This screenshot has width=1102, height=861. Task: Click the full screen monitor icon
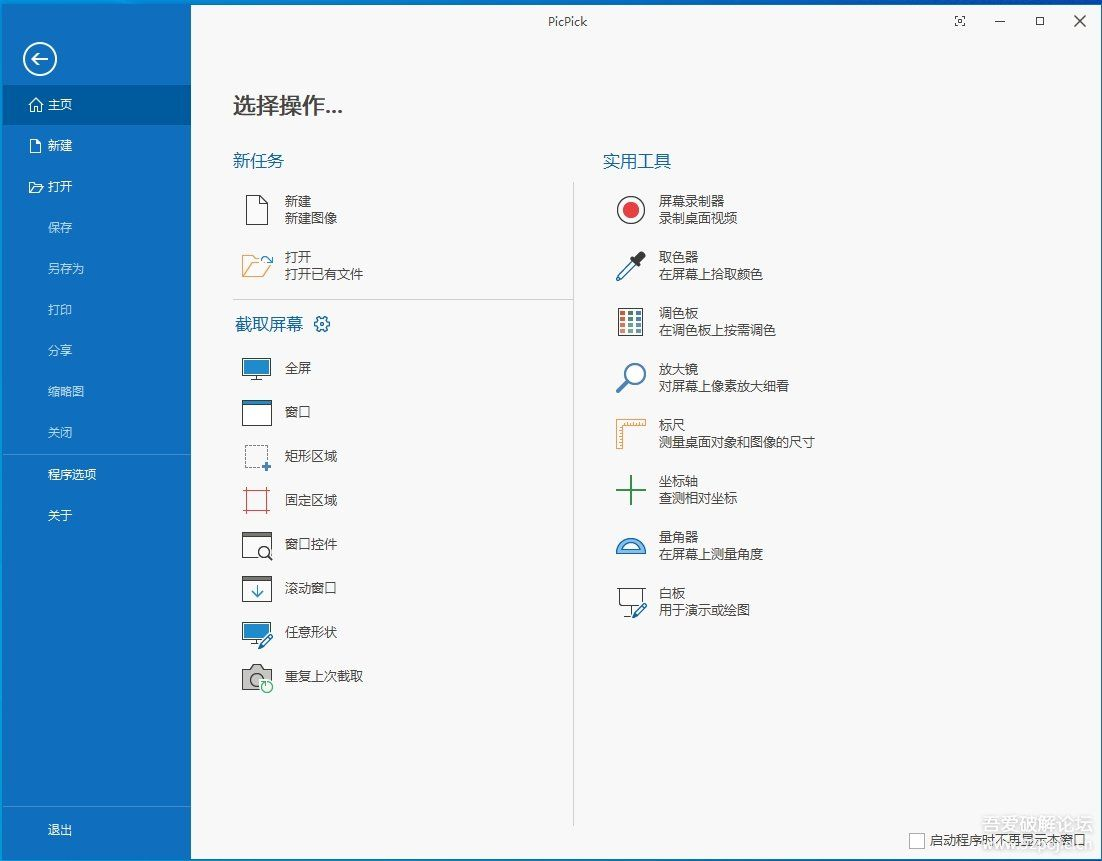pos(257,368)
